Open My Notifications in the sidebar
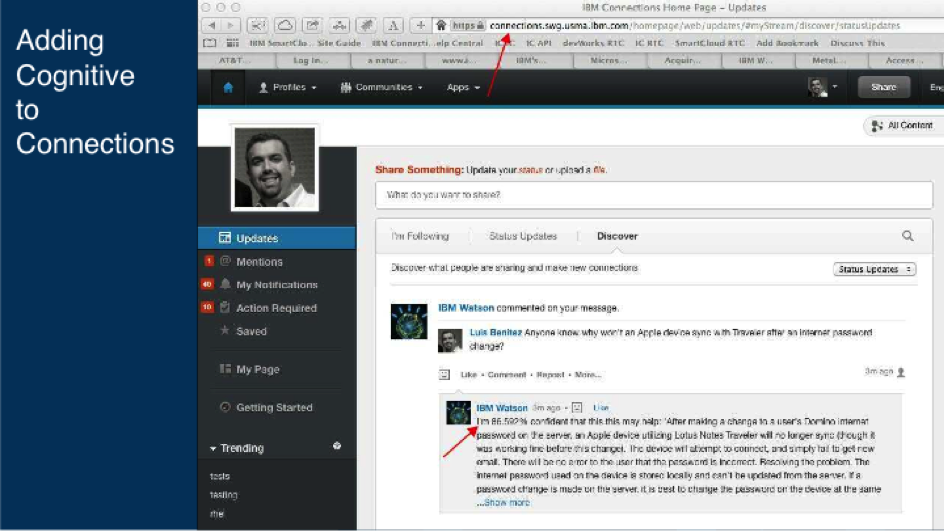The width and height of the screenshot is (945, 532). (x=277, y=284)
